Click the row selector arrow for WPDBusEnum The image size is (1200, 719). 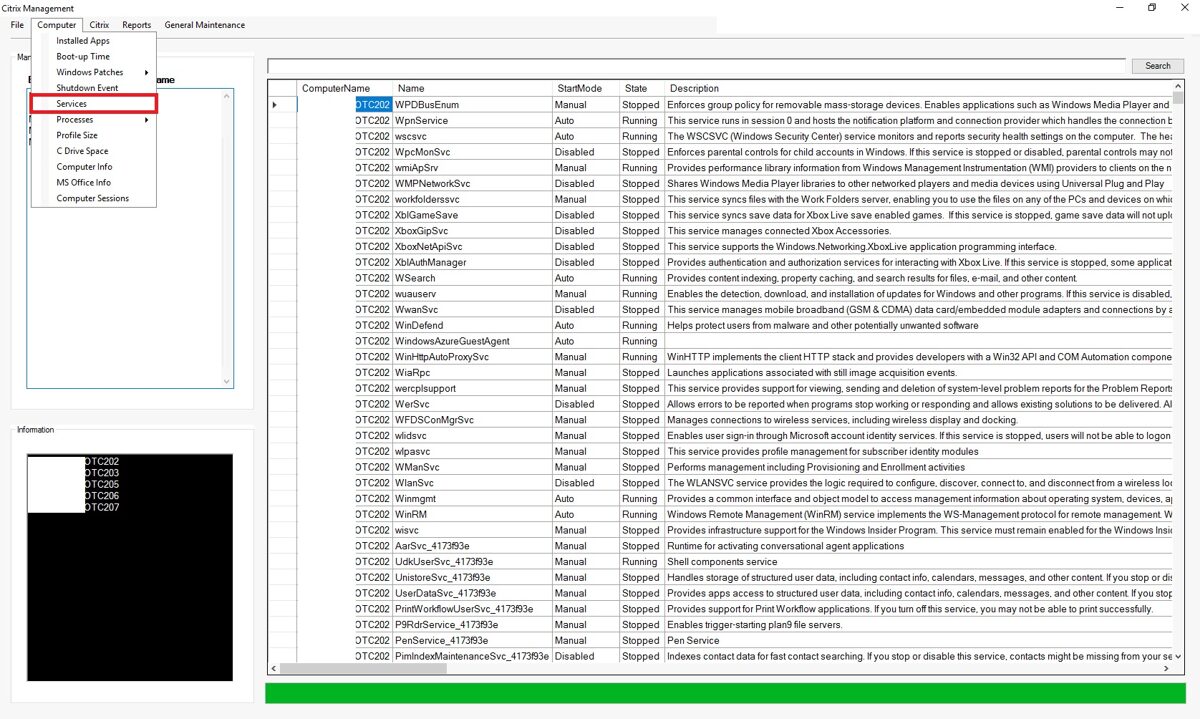click(x=277, y=104)
